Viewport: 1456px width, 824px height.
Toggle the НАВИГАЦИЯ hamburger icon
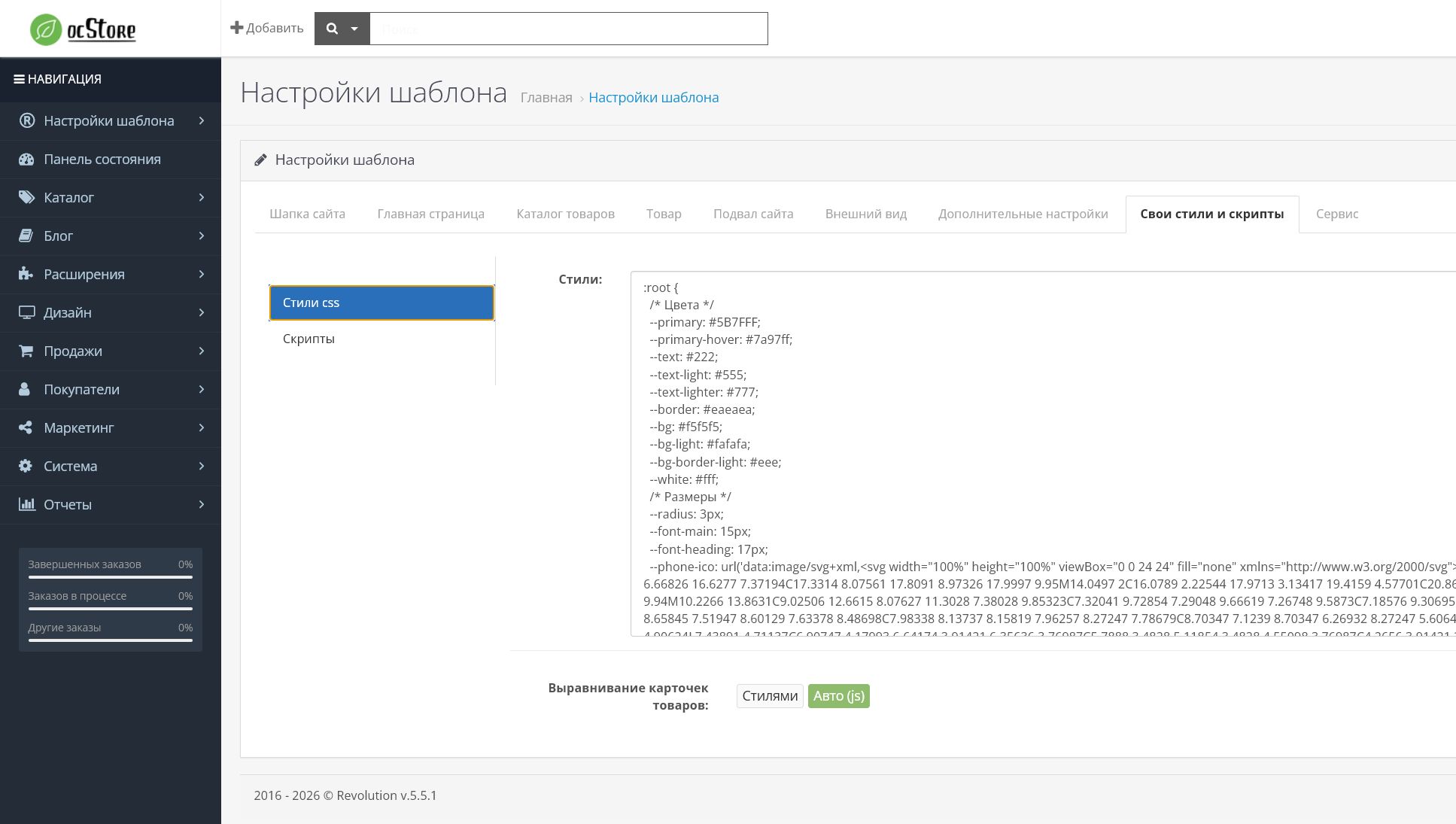point(19,79)
